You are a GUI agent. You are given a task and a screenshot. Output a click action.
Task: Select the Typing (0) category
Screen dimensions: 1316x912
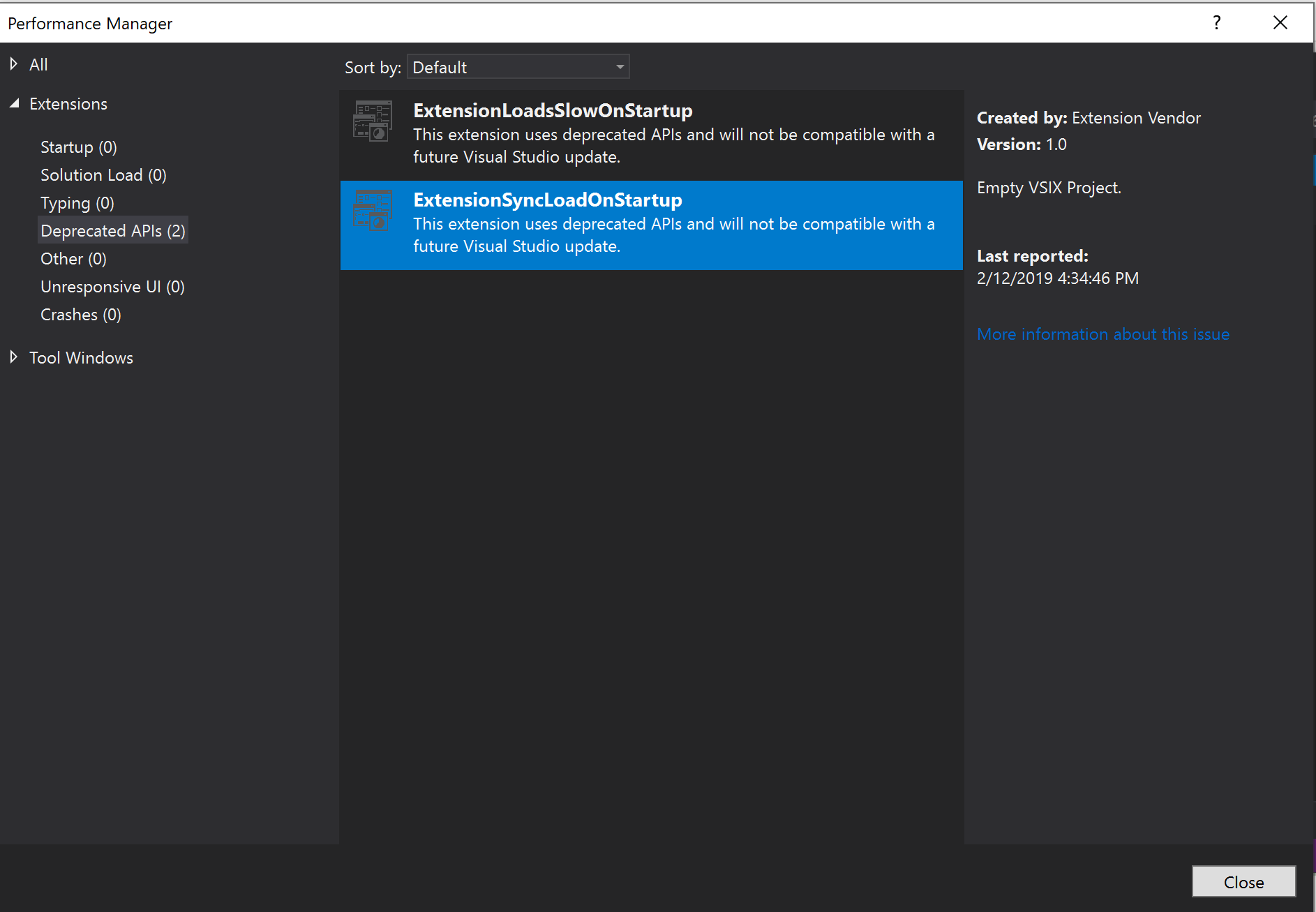[x=77, y=203]
